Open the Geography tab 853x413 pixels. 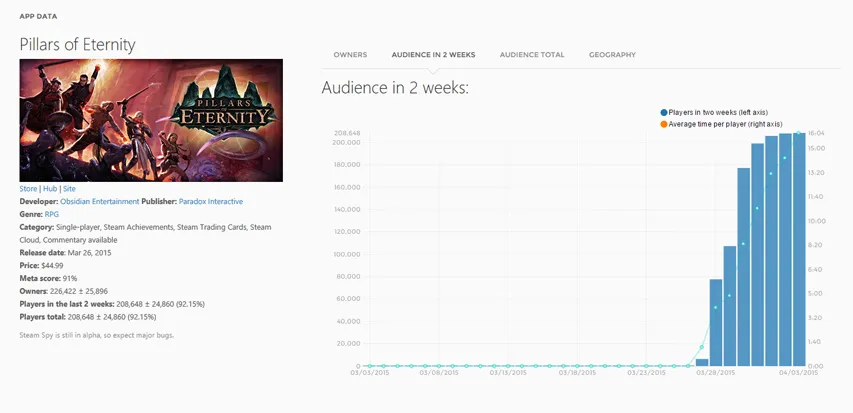[x=612, y=55]
